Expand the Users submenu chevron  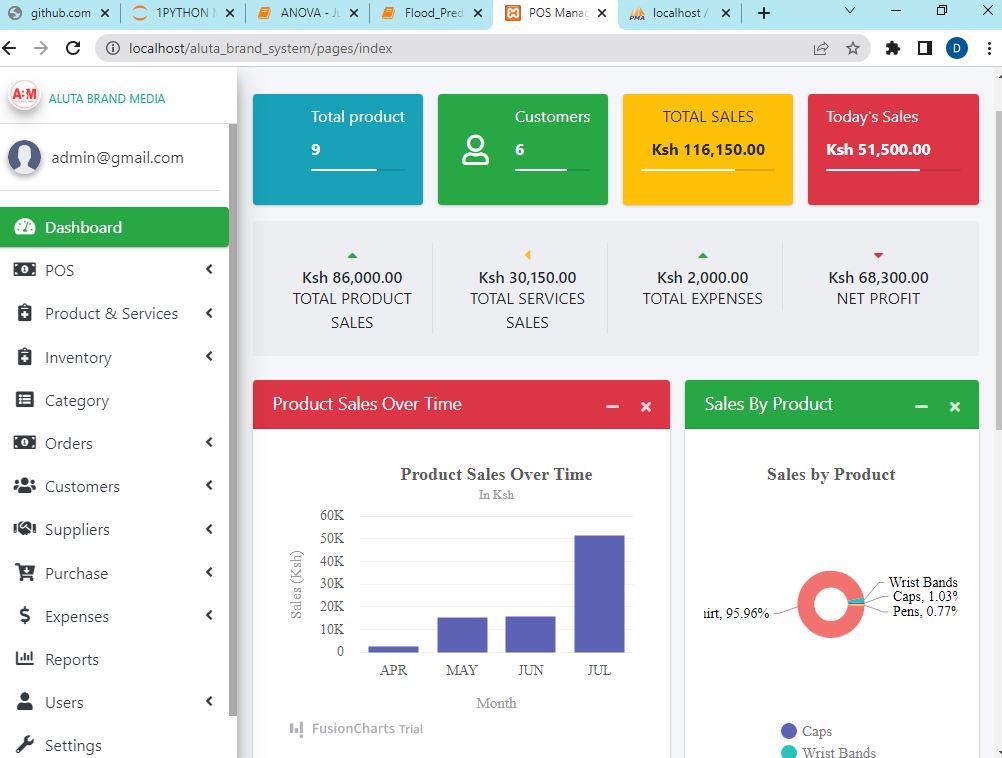click(208, 702)
